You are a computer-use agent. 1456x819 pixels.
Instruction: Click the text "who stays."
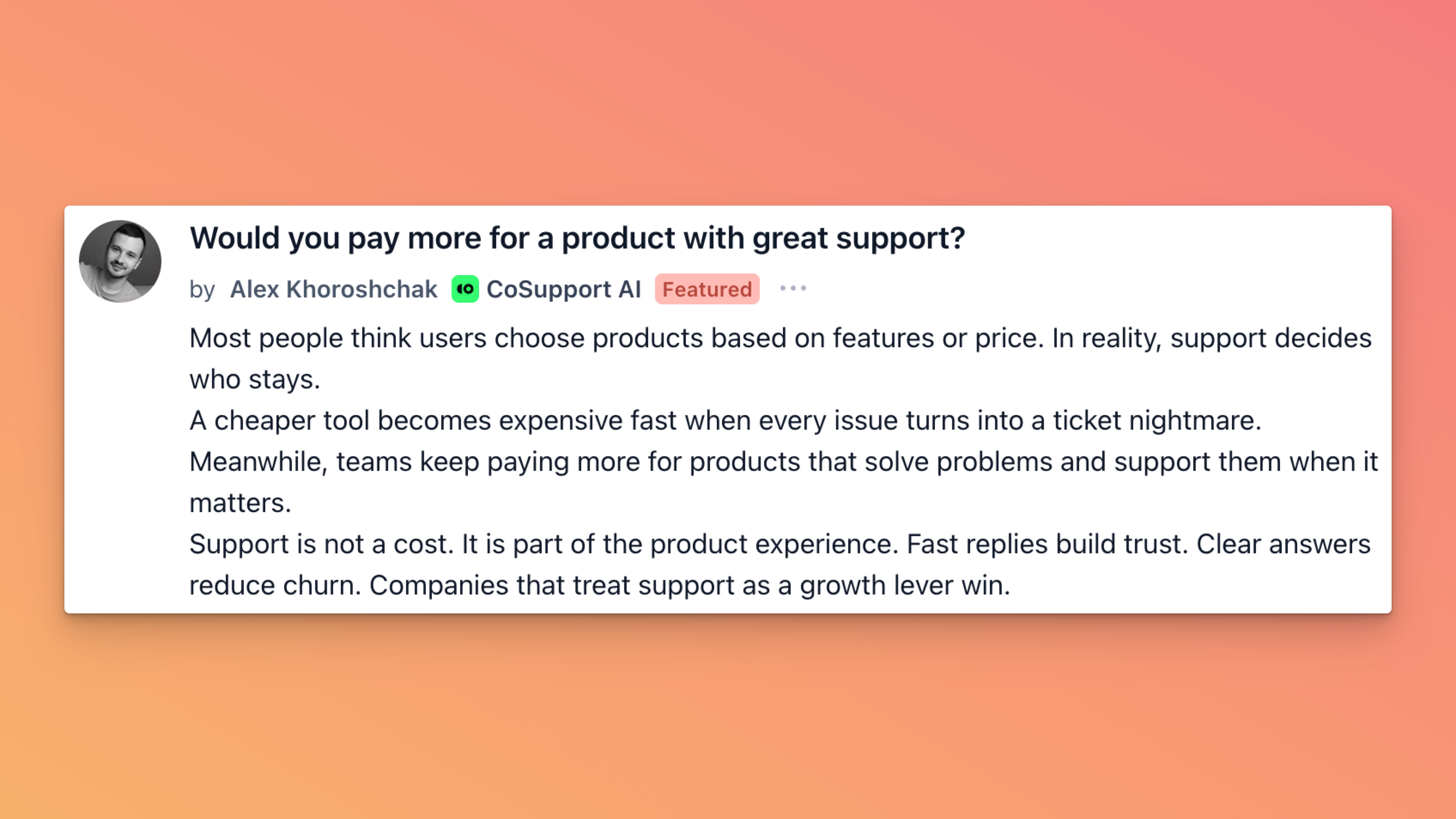click(x=255, y=379)
